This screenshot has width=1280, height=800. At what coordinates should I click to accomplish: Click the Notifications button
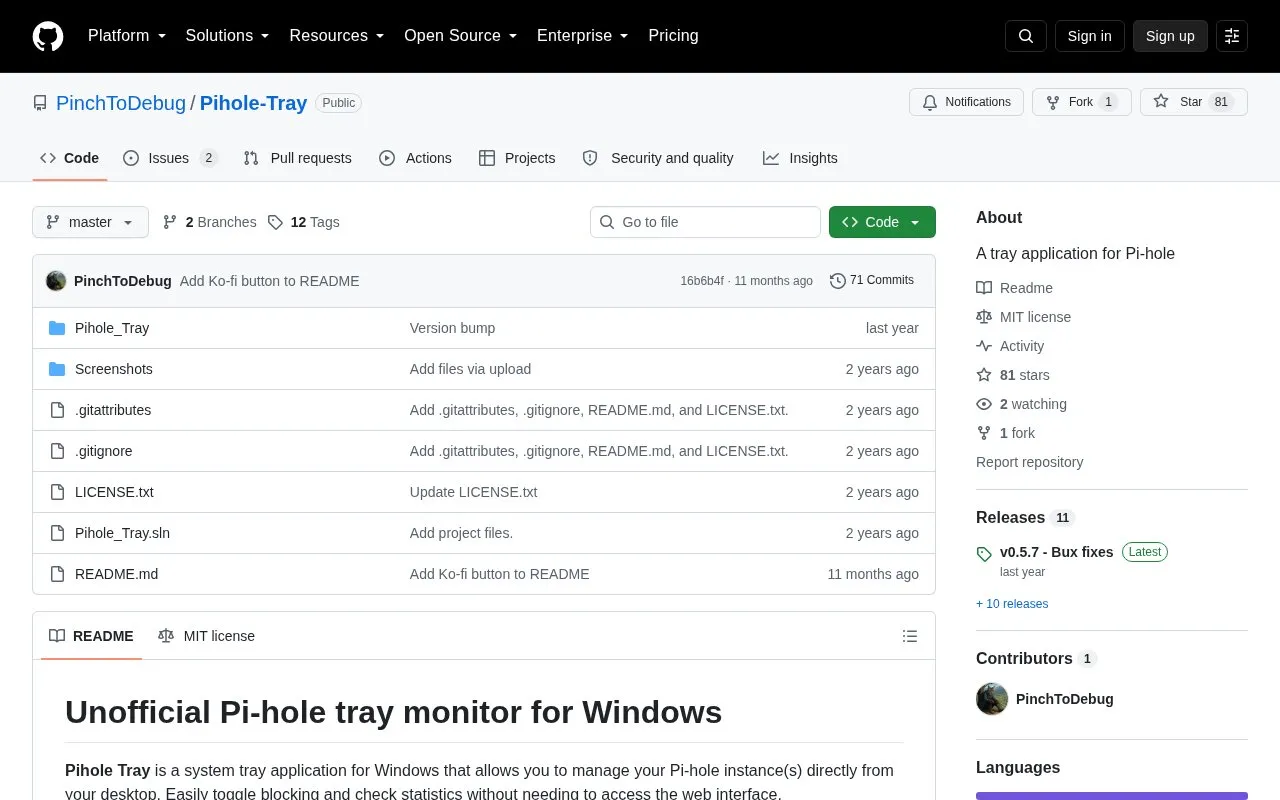[966, 102]
